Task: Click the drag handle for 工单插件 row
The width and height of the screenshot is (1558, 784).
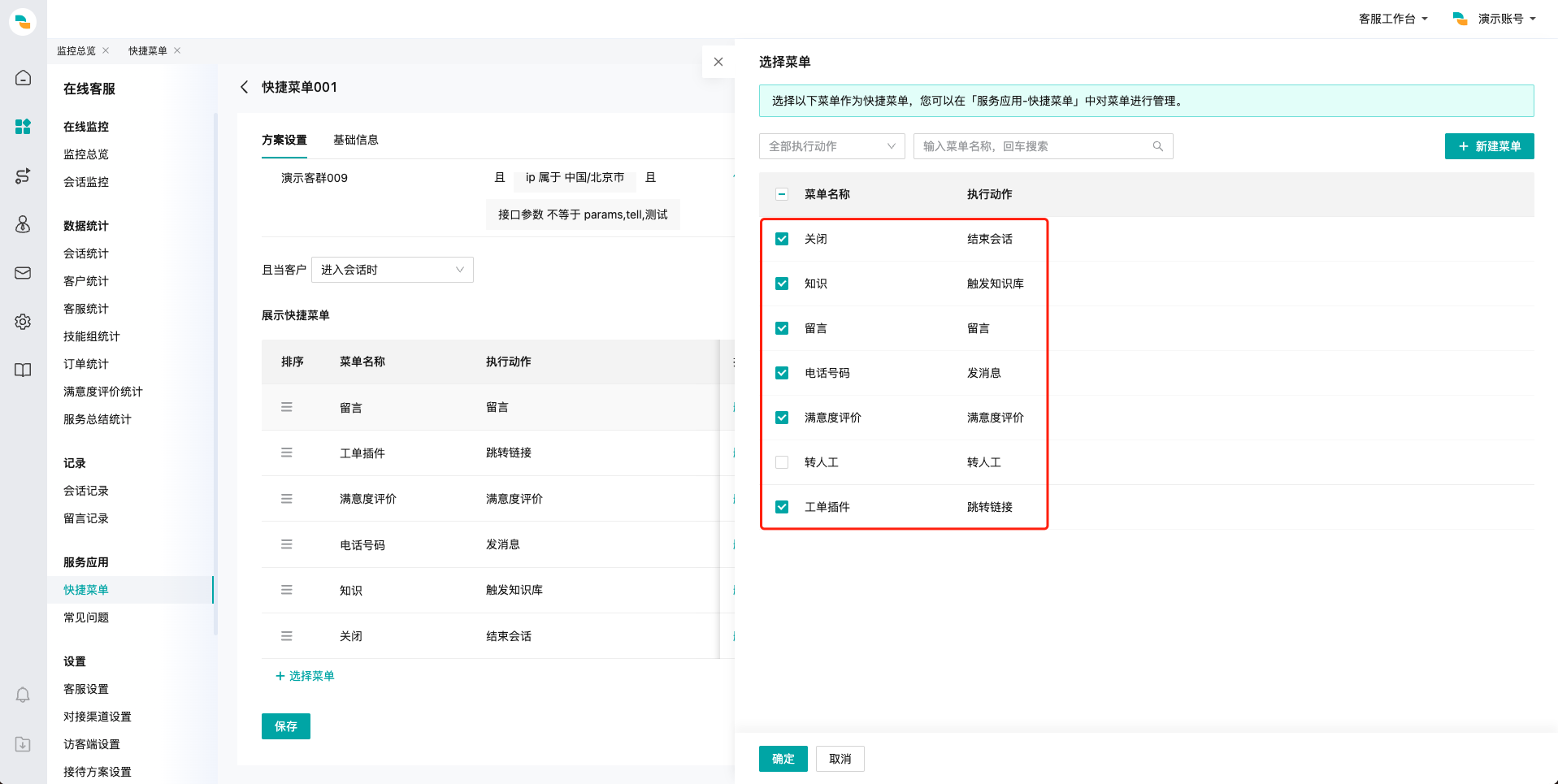Action: tap(287, 453)
